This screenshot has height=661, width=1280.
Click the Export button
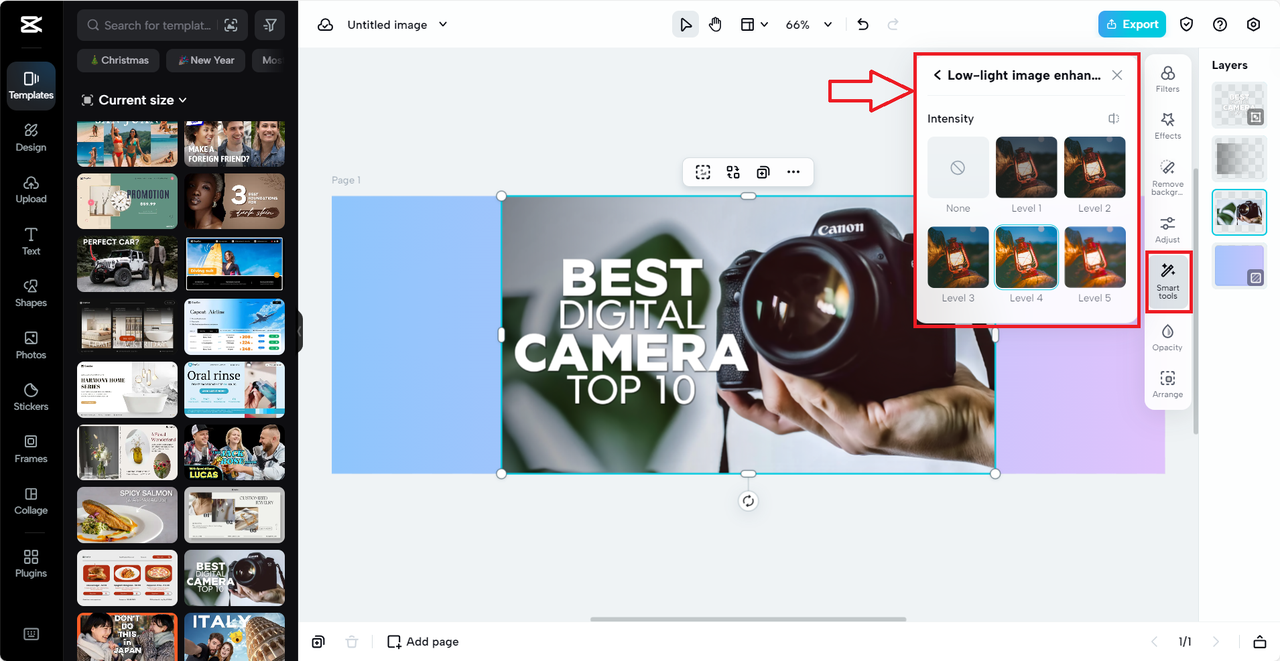(1132, 24)
